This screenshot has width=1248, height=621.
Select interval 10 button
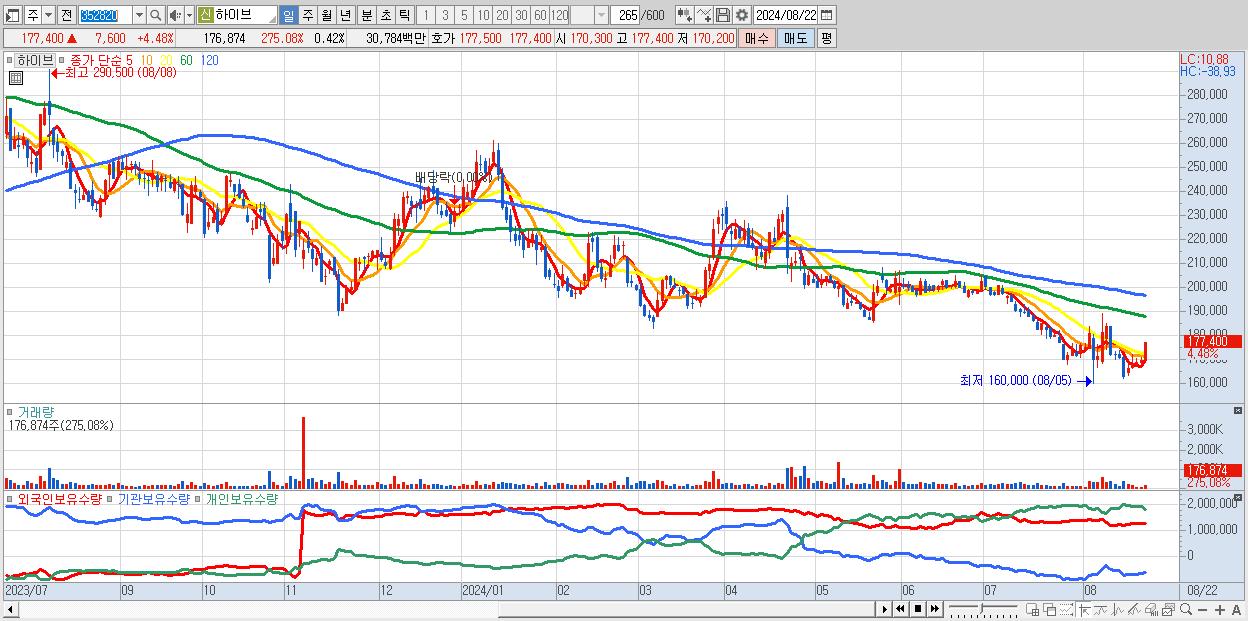[x=483, y=15]
